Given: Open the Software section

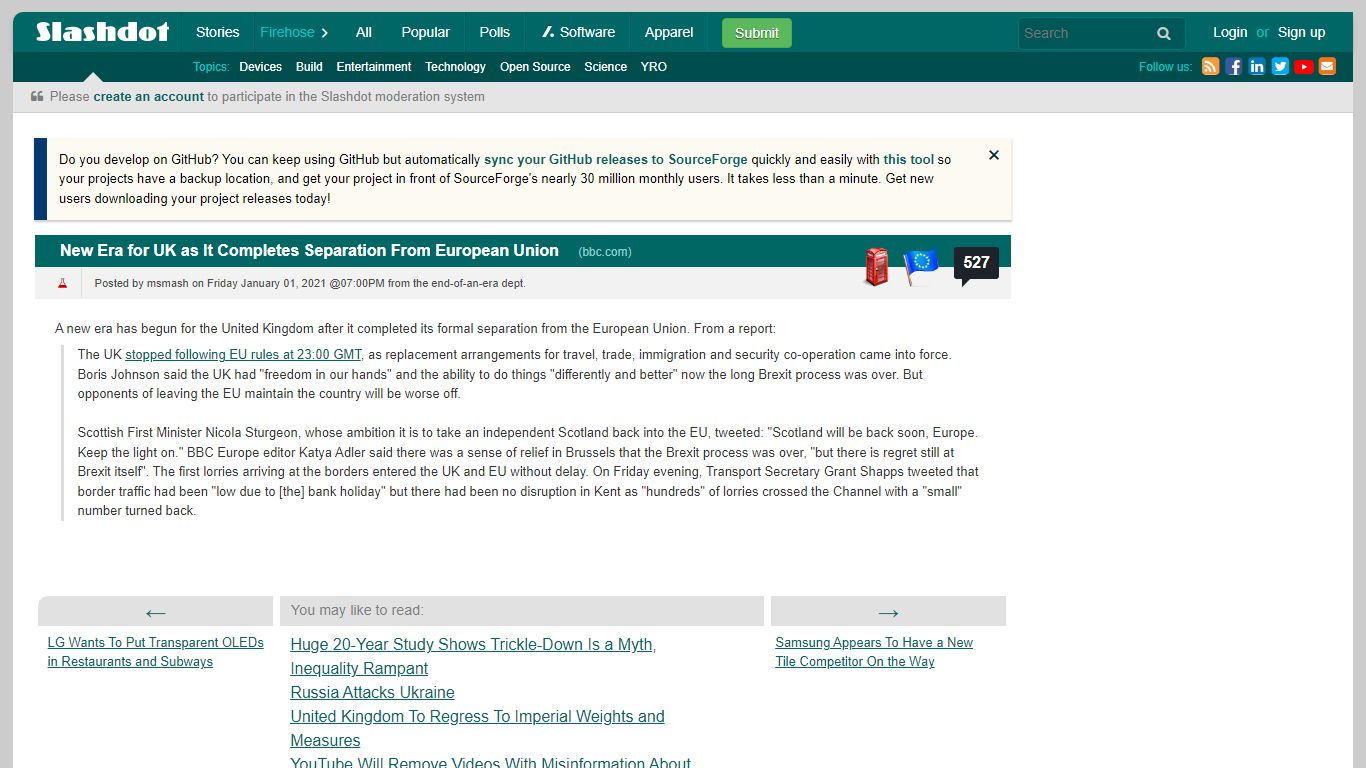Looking at the screenshot, I should click(579, 32).
